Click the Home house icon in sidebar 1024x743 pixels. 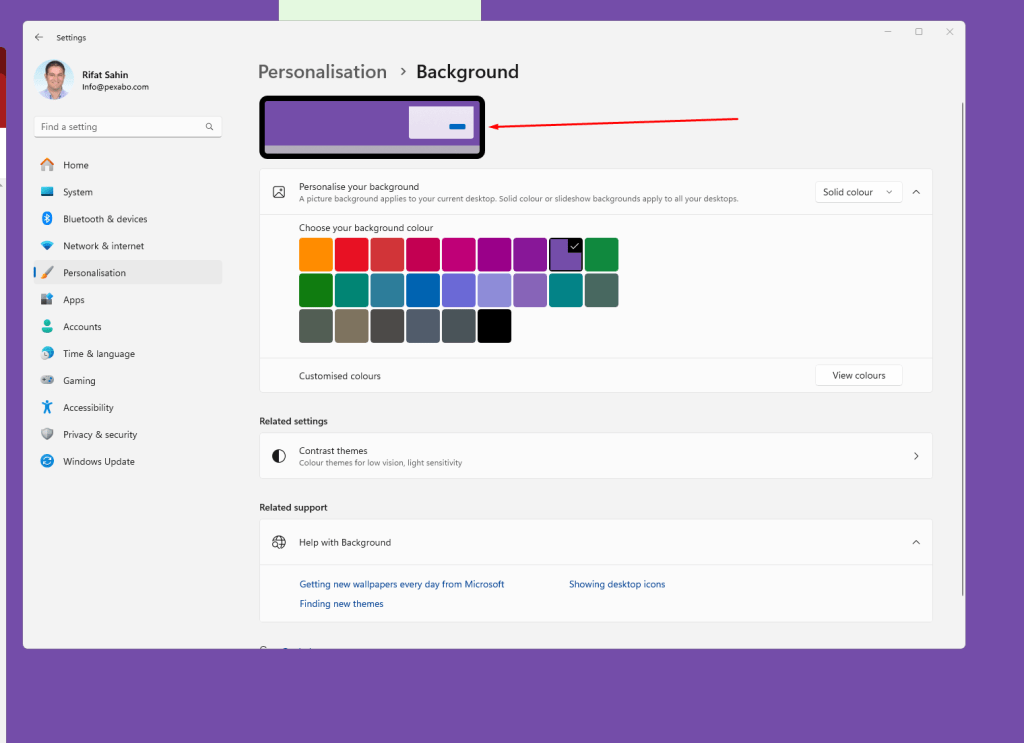point(47,165)
